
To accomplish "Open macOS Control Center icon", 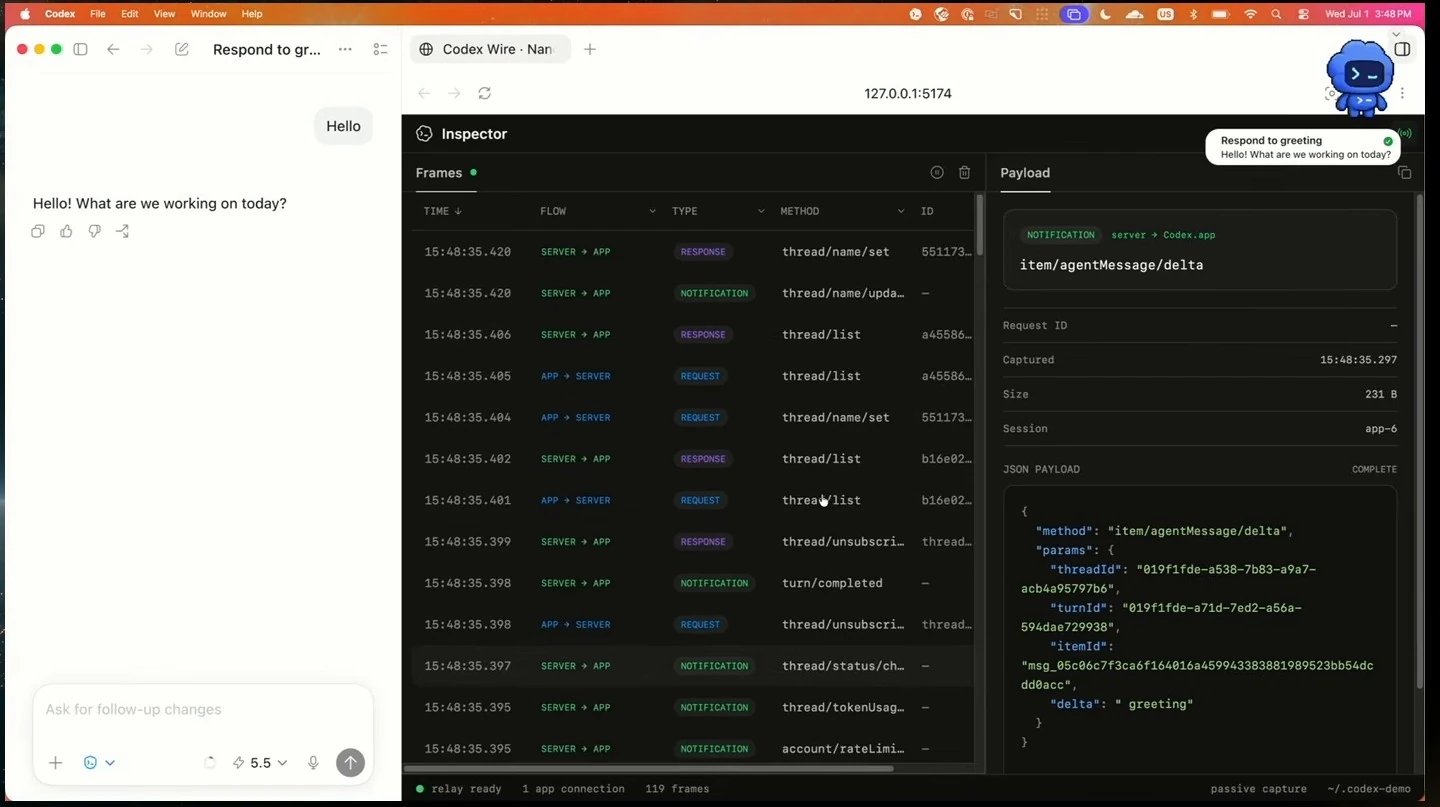I will tap(1303, 14).
